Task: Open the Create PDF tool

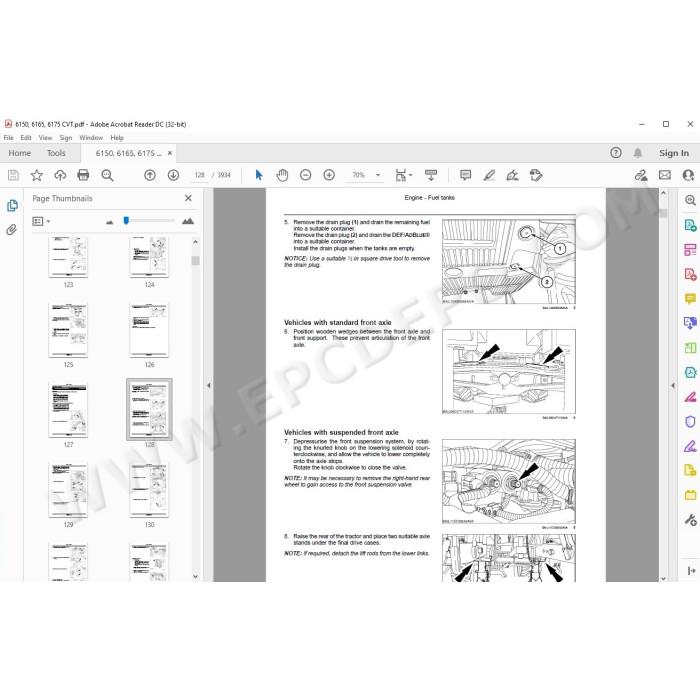Action: [690, 274]
